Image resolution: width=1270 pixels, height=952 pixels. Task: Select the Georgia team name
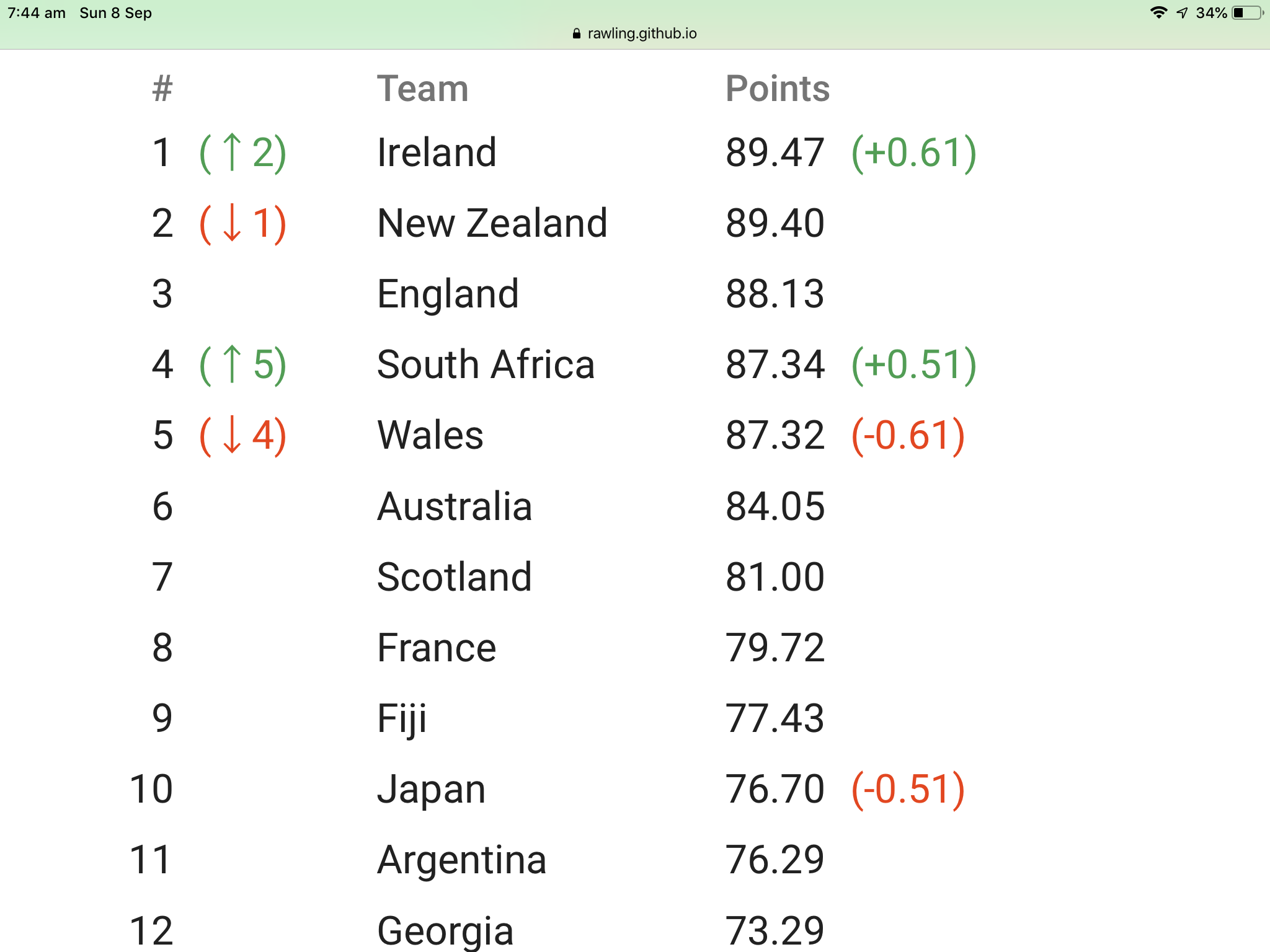(445, 930)
